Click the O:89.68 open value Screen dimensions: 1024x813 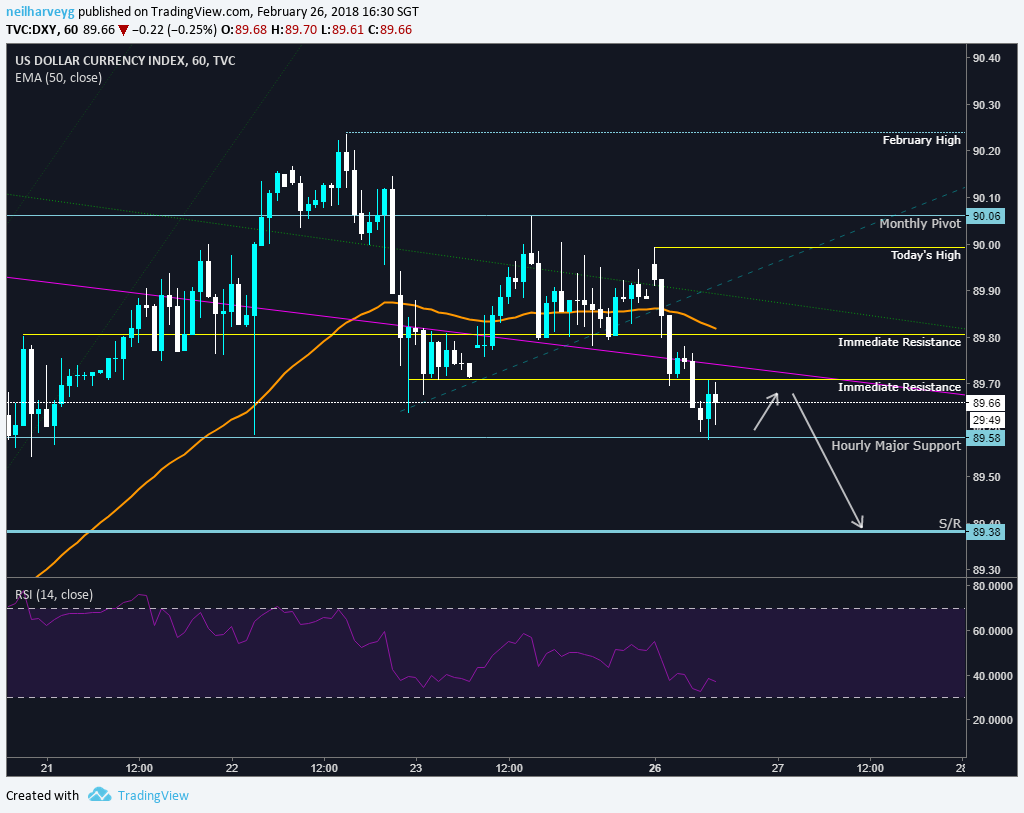point(244,30)
